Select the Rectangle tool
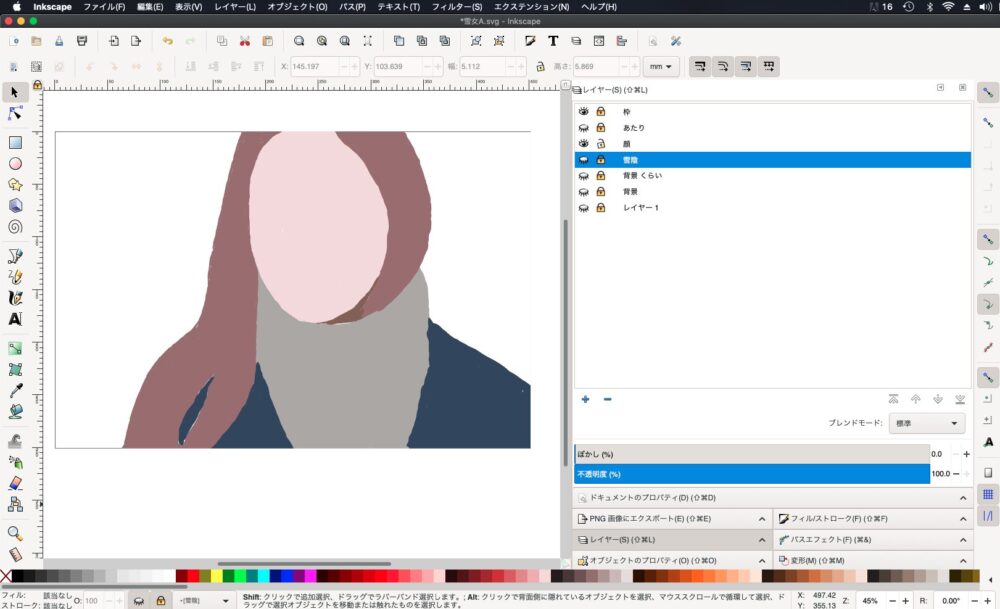The height and width of the screenshot is (609, 1000). click(x=15, y=141)
